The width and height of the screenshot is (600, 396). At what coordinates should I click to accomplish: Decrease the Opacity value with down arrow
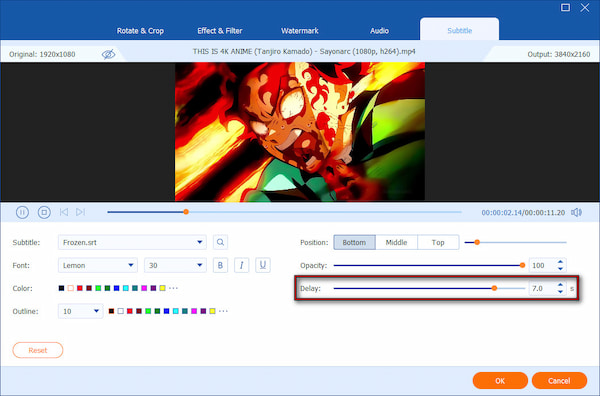coord(560,269)
